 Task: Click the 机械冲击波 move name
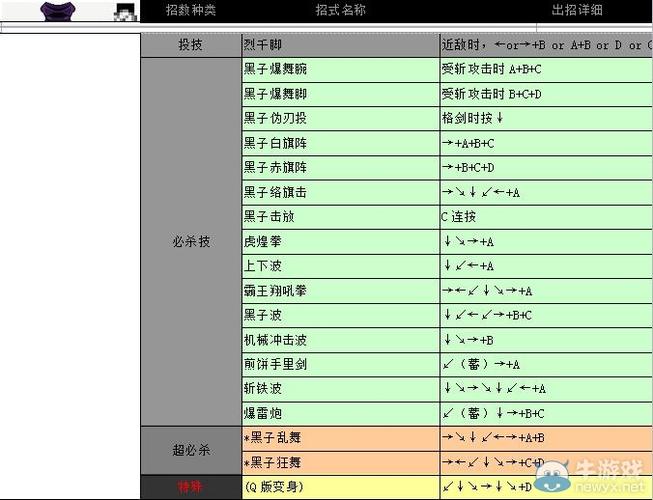coord(275,340)
